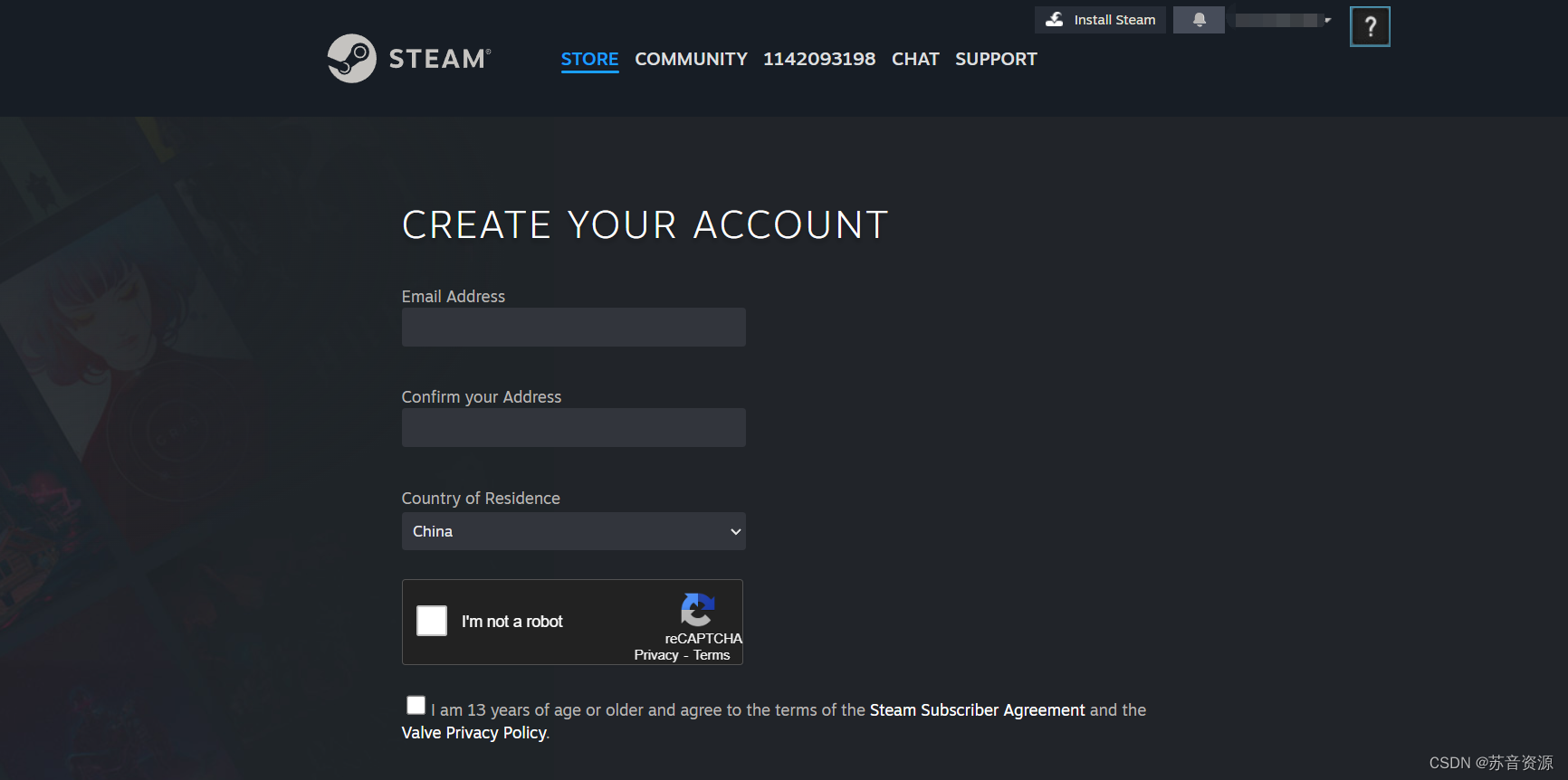Viewport: 1568px width, 780px height.
Task: Click the question mark help icon
Action: coord(1370,26)
